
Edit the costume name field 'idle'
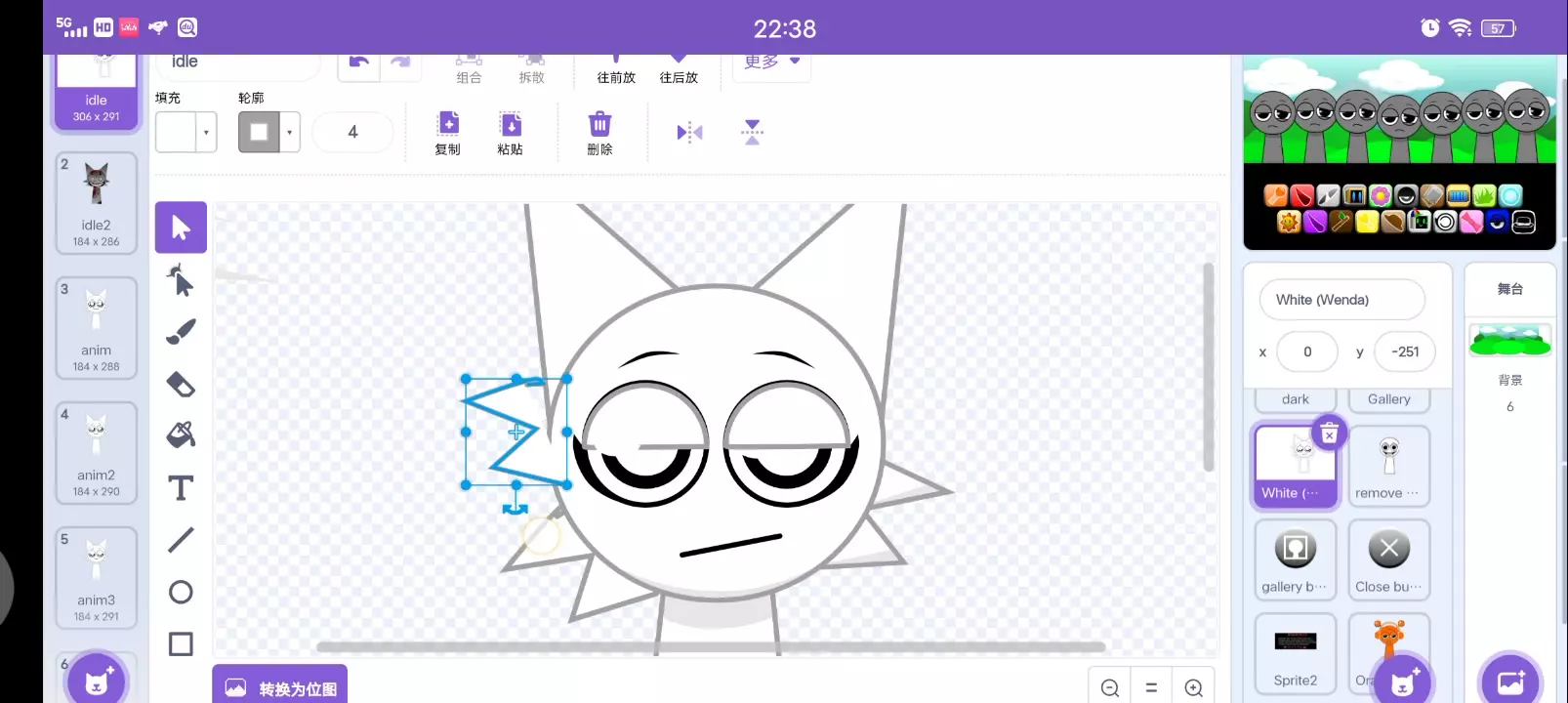(x=238, y=63)
